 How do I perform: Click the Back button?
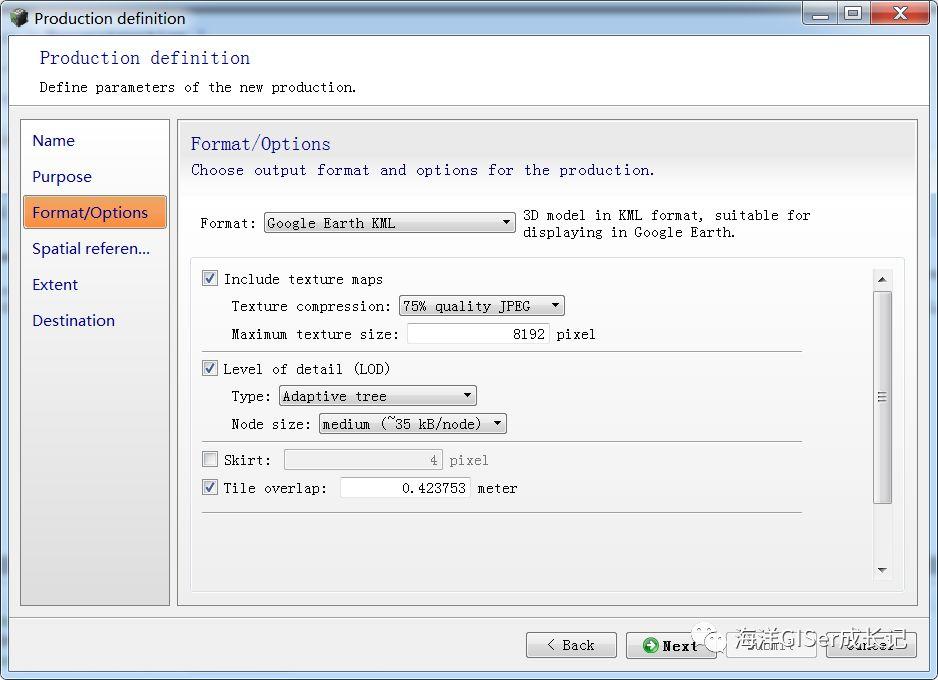571,645
